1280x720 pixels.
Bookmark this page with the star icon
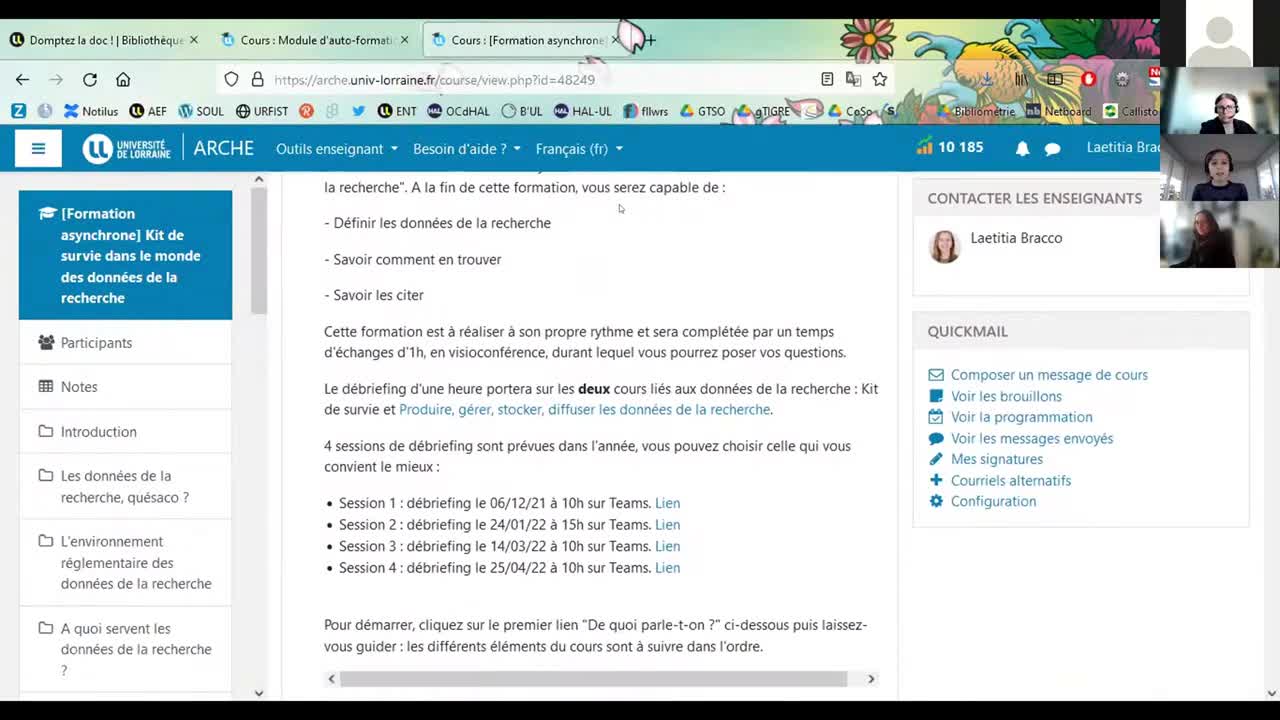(x=879, y=79)
